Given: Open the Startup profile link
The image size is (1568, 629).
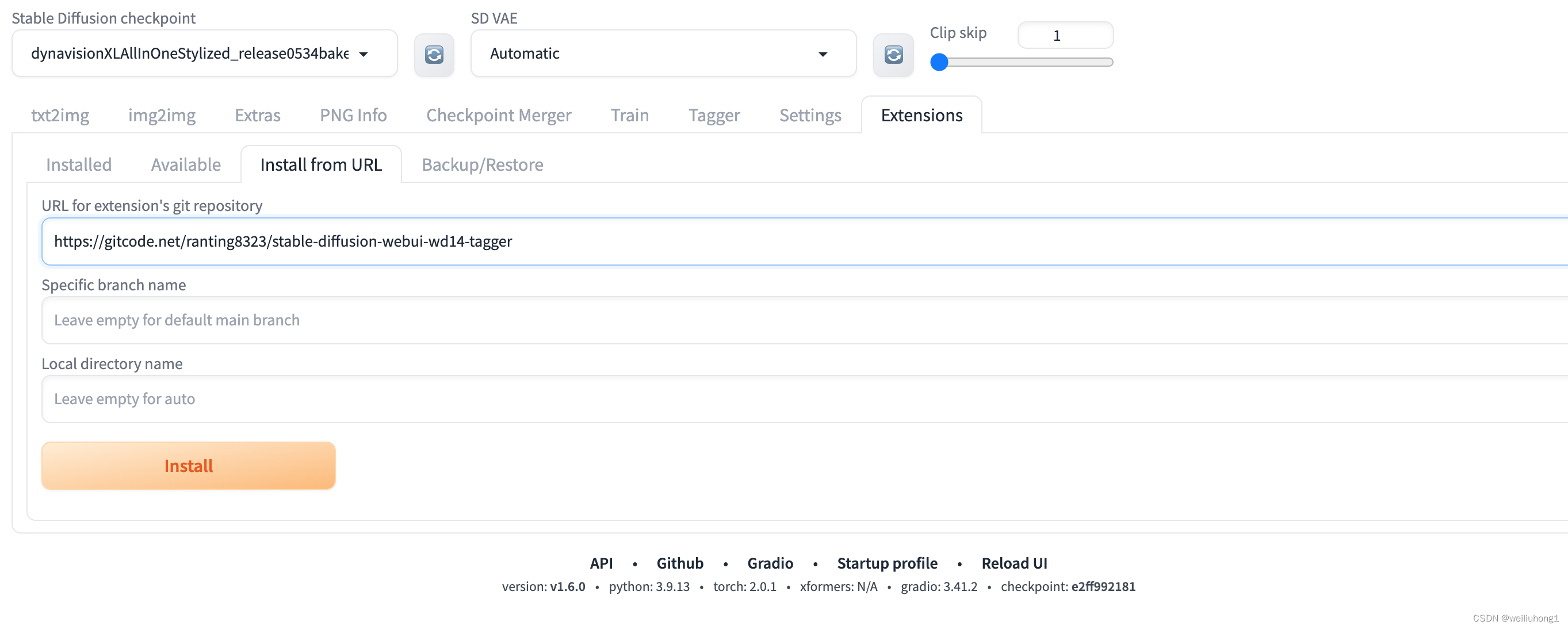Looking at the screenshot, I should click(887, 563).
